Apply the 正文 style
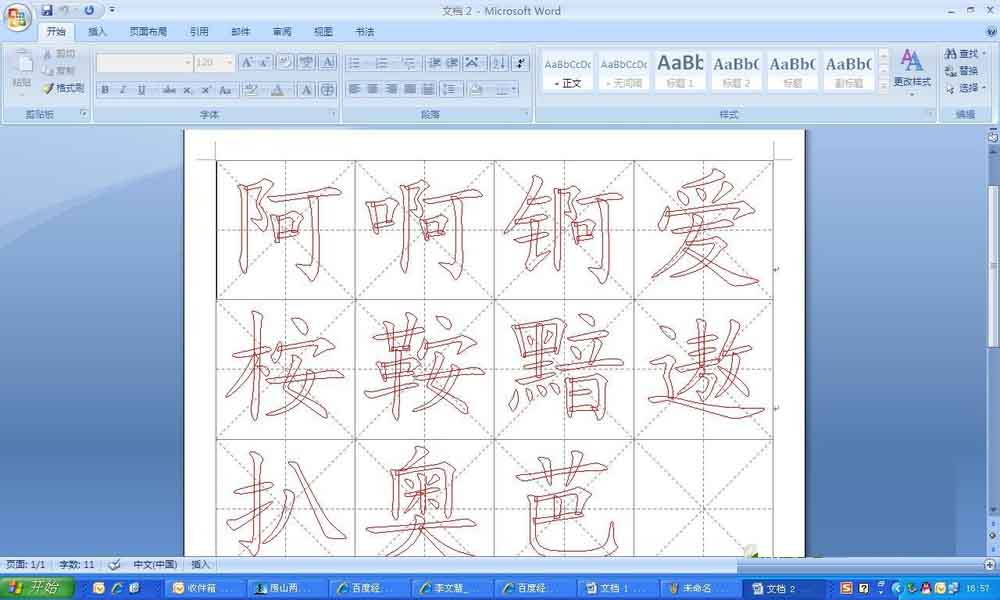Screen dimensions: 1000x600 click(568, 71)
